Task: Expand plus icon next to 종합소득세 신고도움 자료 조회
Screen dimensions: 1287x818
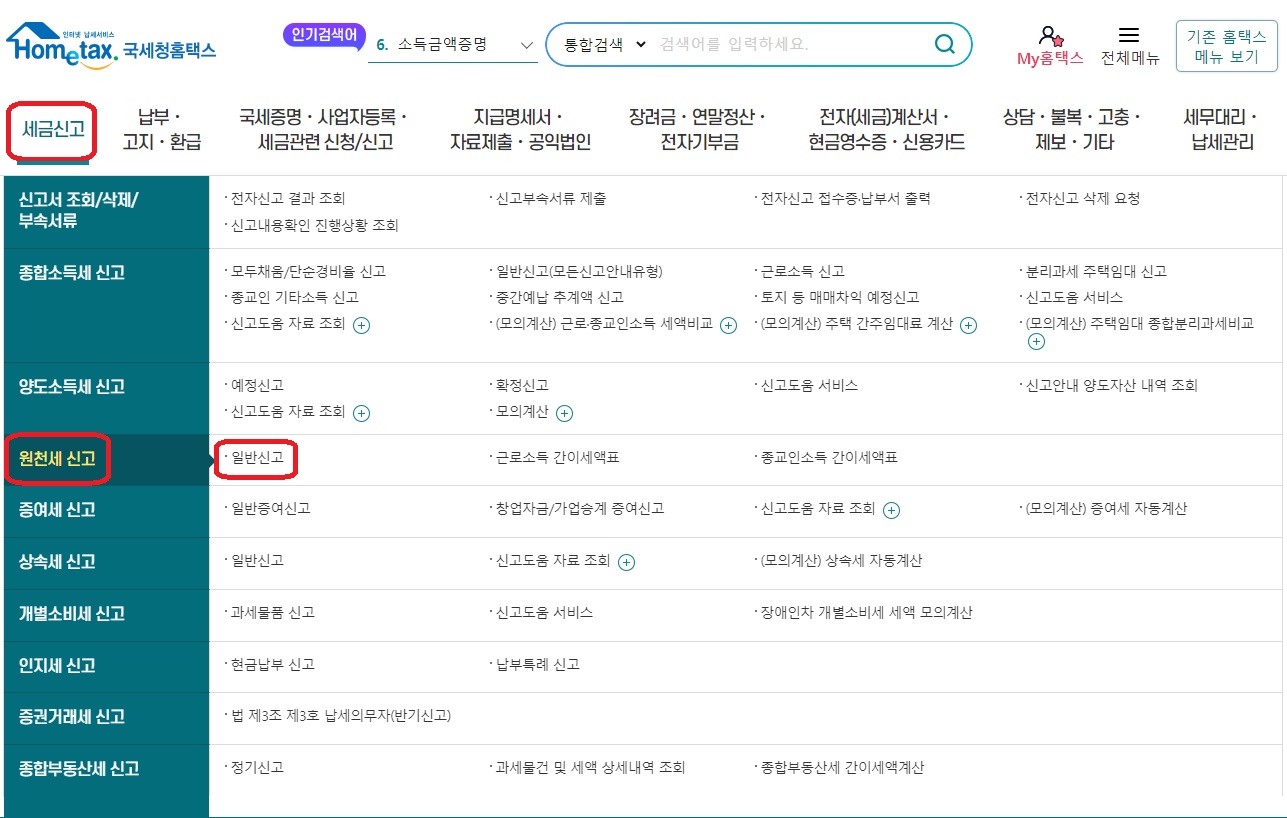Action: (x=362, y=325)
